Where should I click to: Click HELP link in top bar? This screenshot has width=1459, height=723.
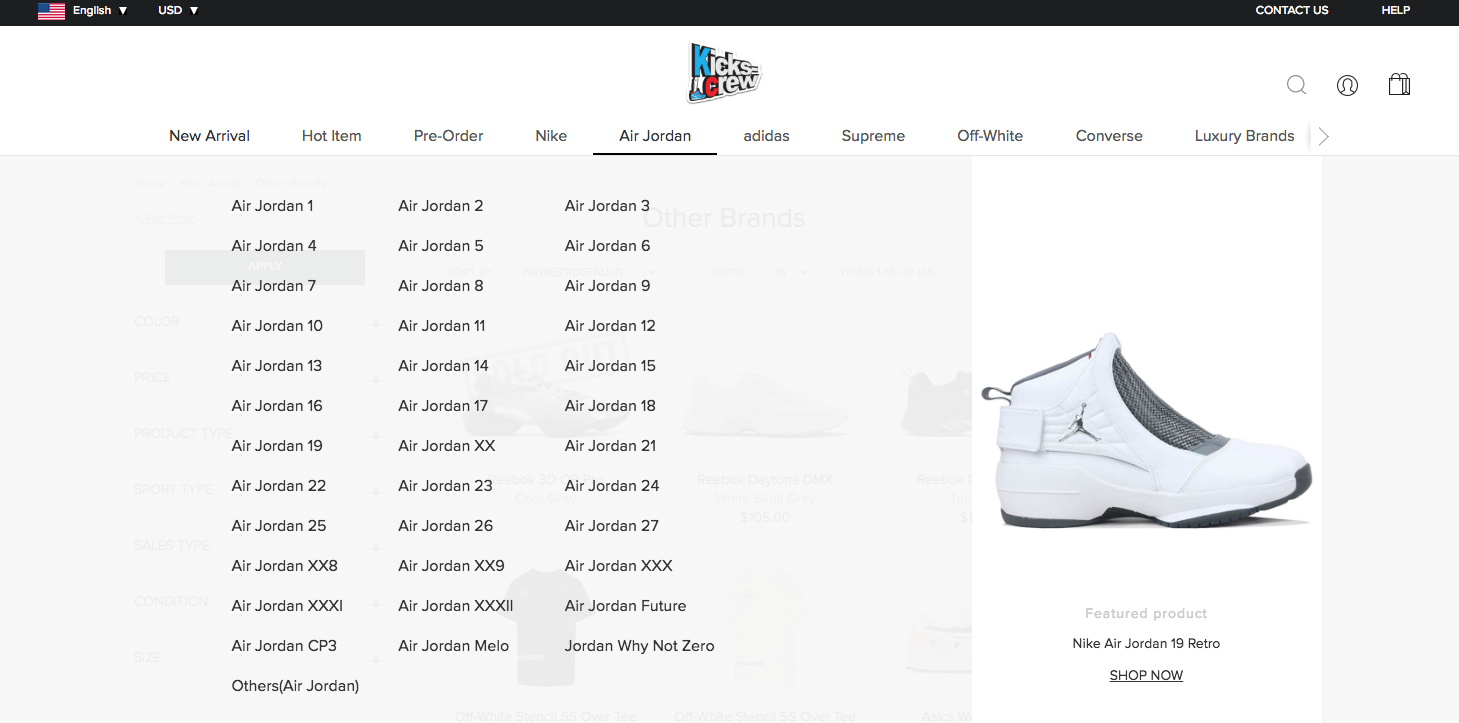(1395, 10)
